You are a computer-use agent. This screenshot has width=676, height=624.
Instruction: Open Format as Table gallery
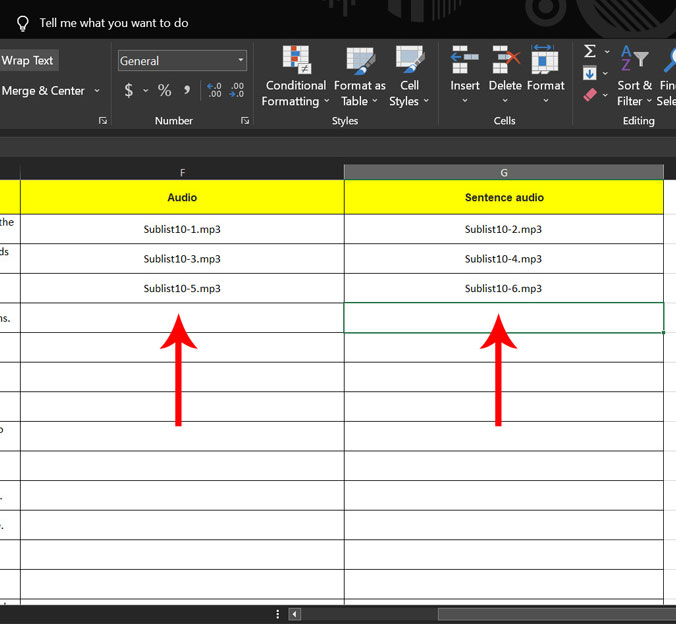point(359,76)
